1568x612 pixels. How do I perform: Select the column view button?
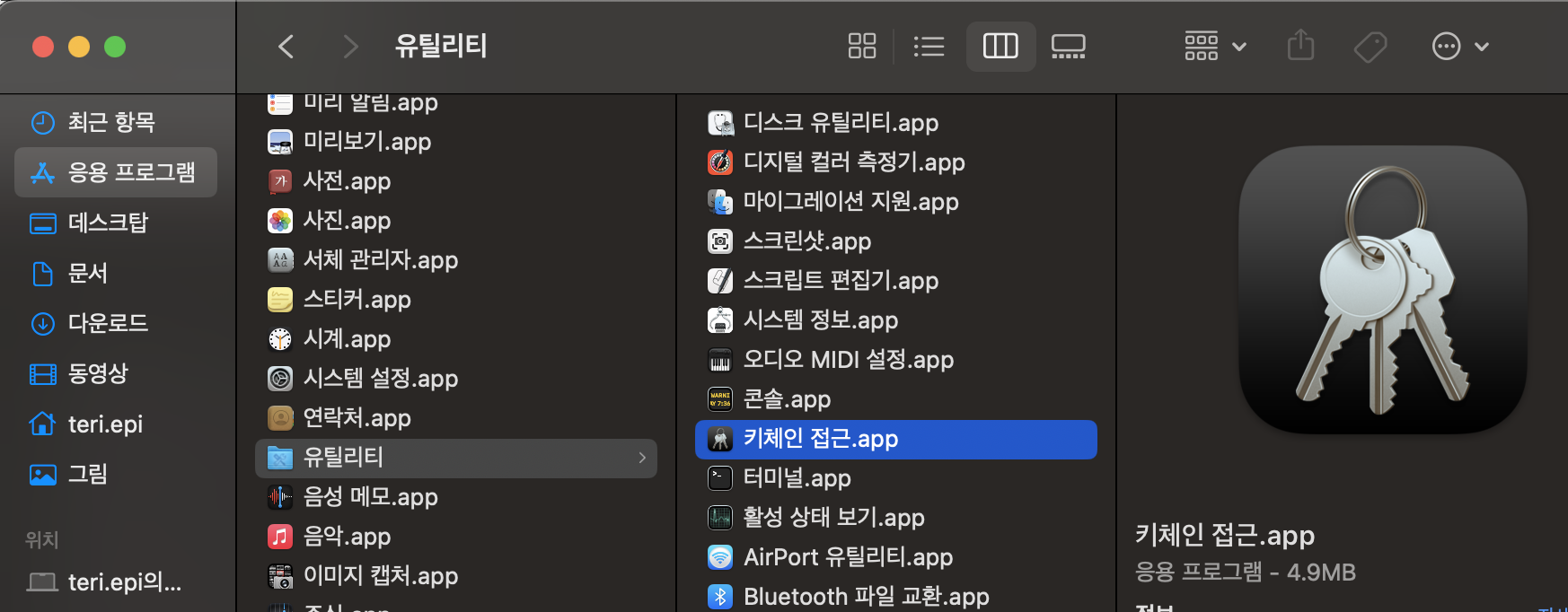click(x=1000, y=47)
